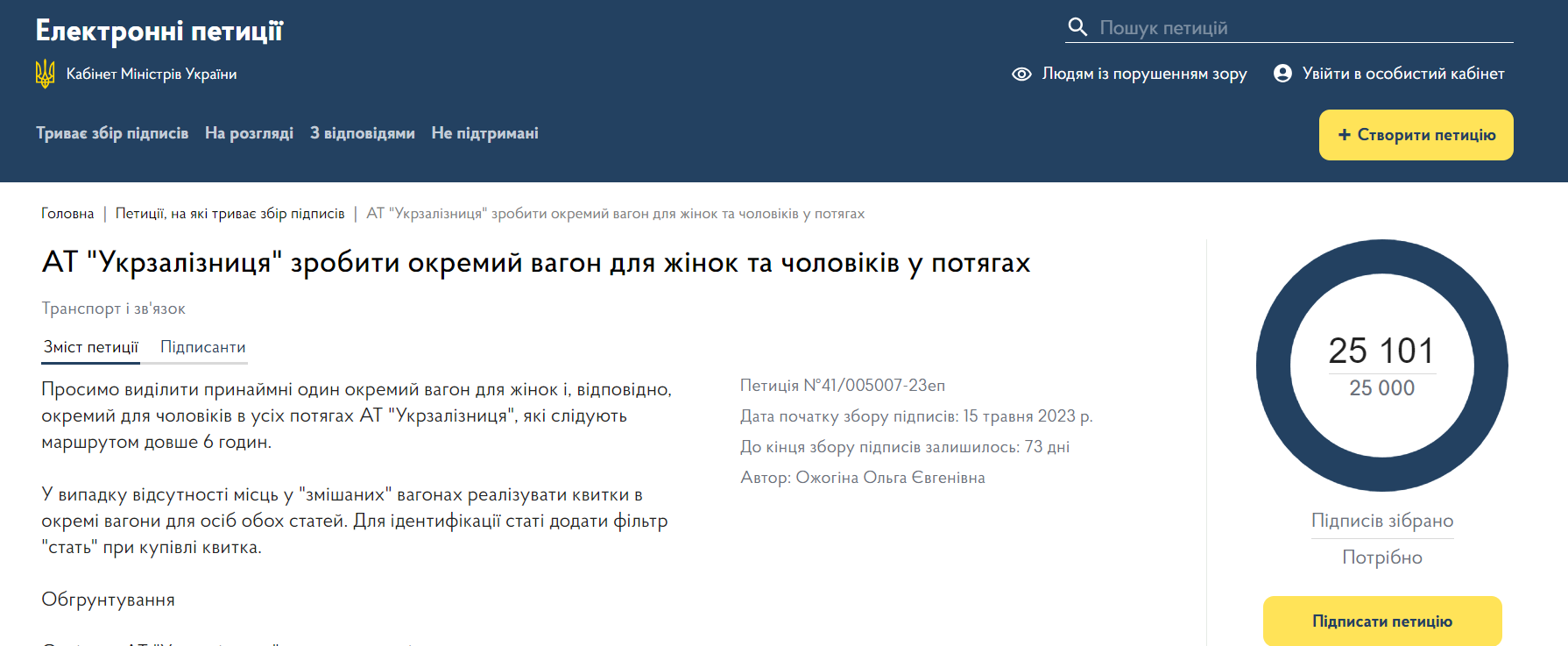Enable Людям із порушенням зору mode

1143,74
